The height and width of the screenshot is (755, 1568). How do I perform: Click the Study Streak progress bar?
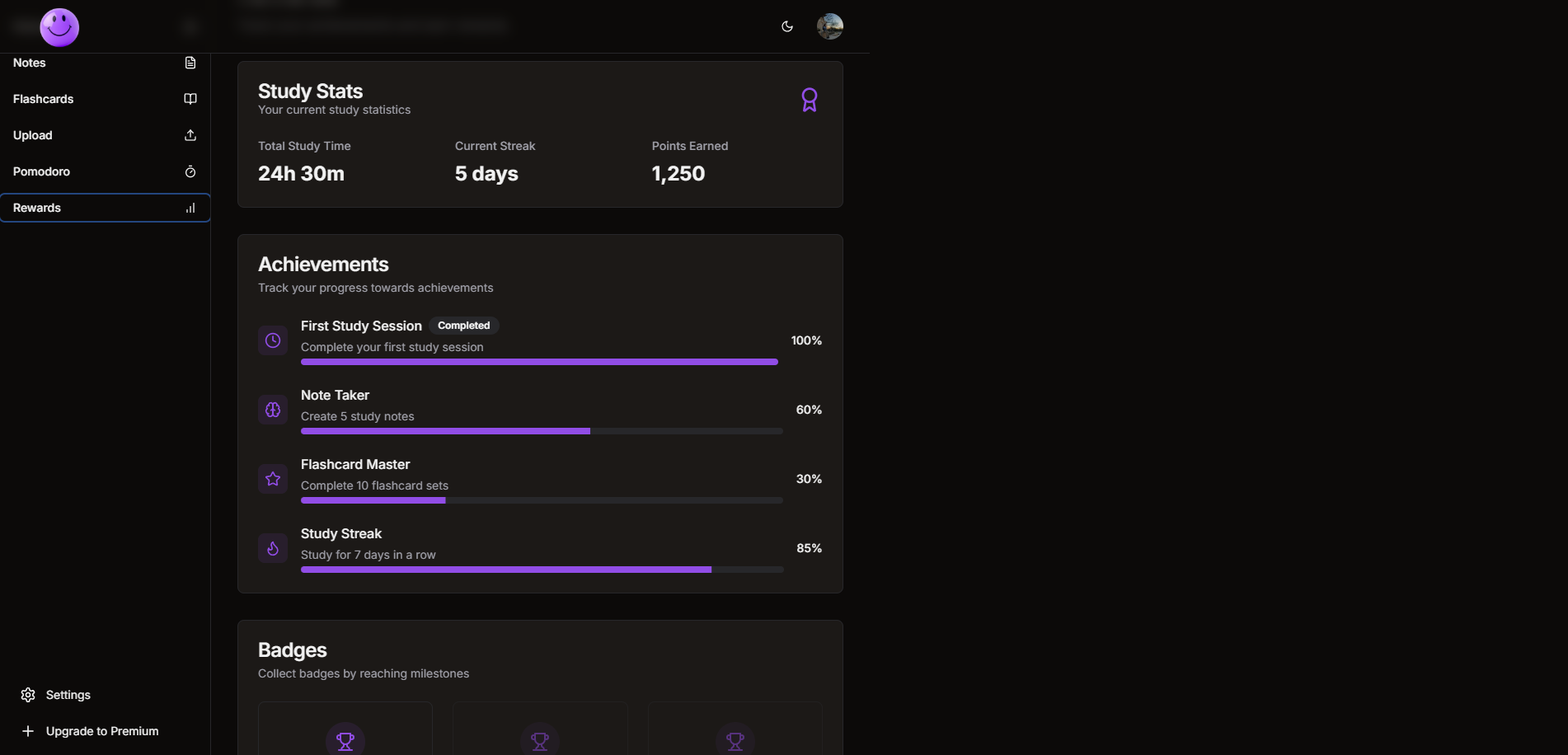point(542,570)
